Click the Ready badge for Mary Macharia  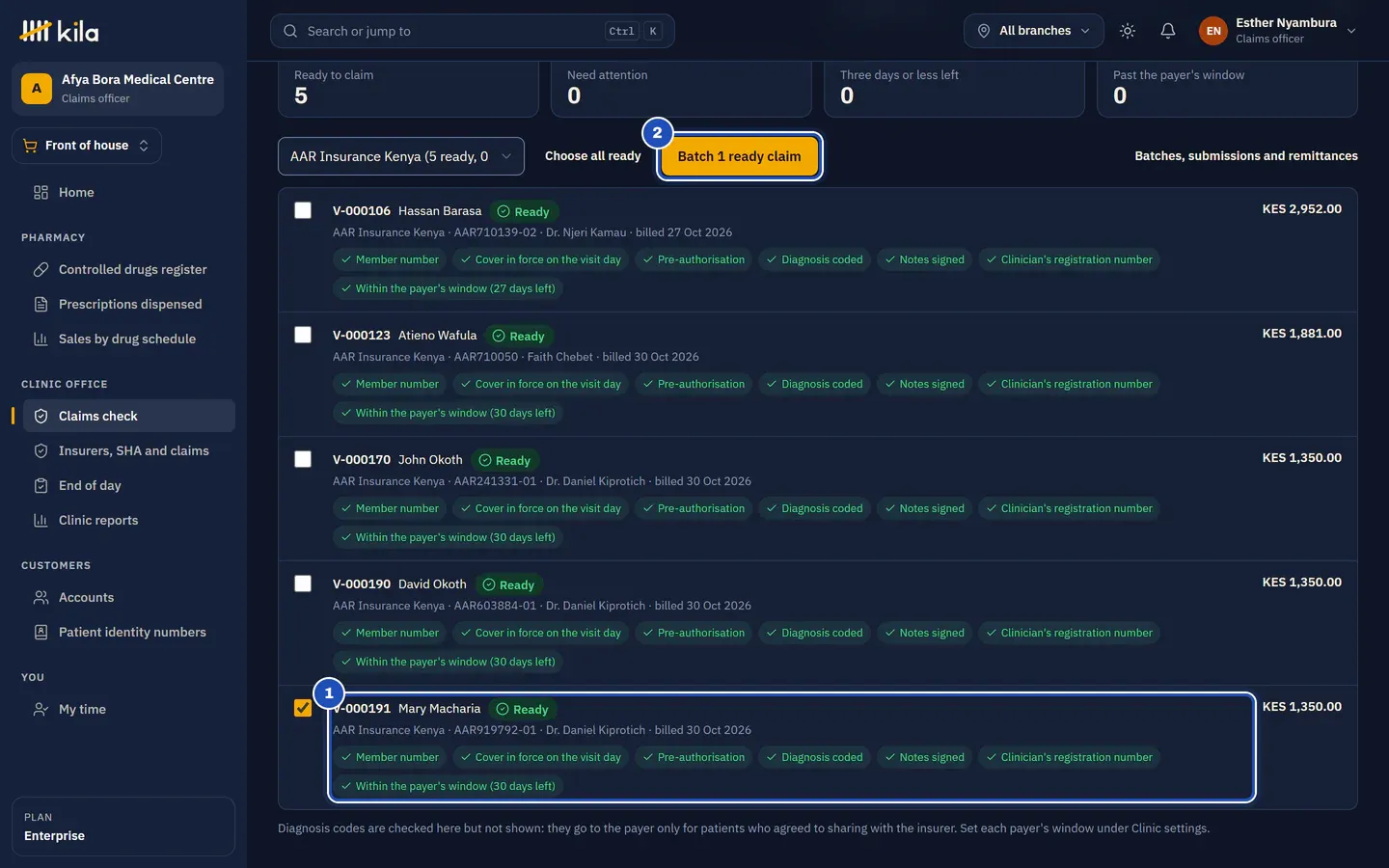coord(522,710)
